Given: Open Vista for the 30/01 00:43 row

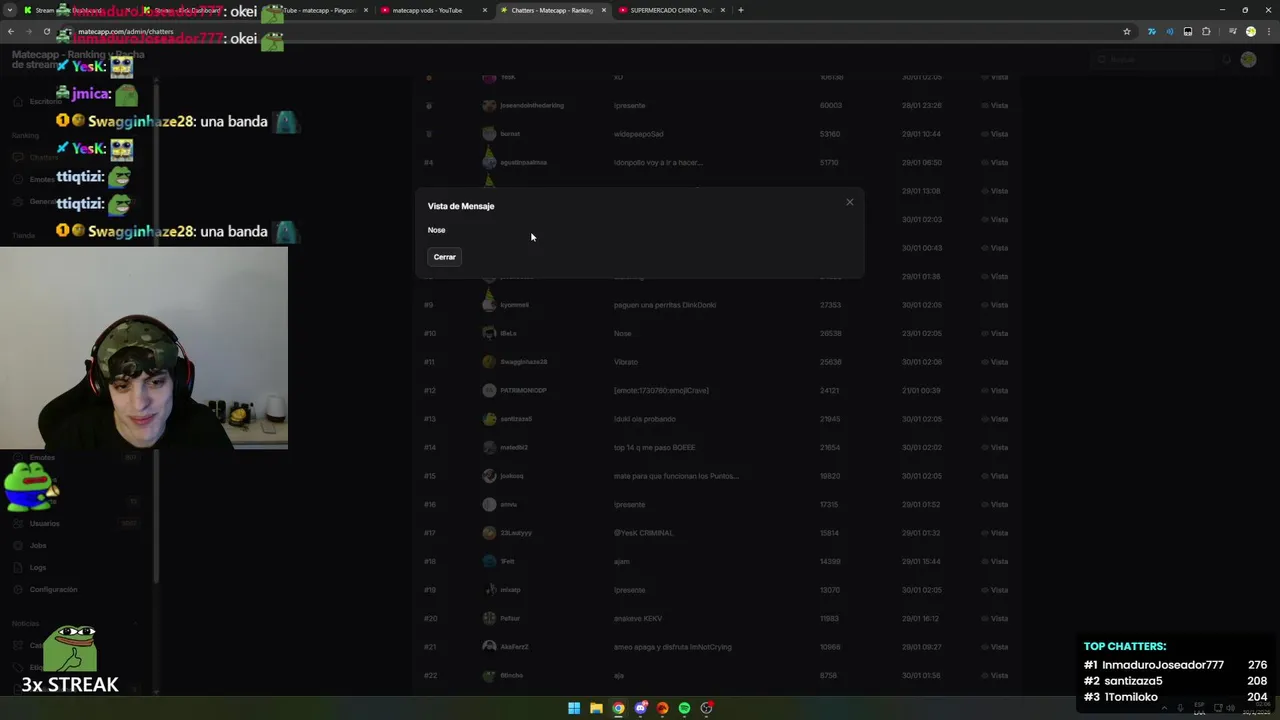Looking at the screenshot, I should (x=994, y=248).
